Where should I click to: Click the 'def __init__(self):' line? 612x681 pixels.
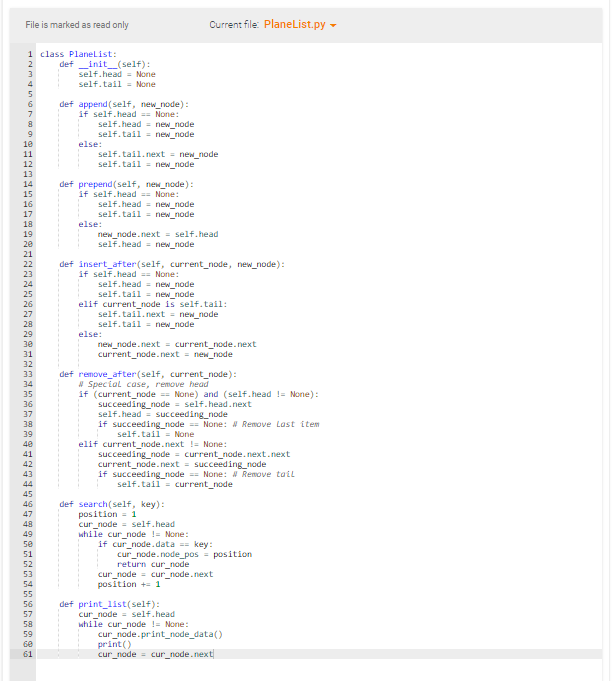pos(105,64)
